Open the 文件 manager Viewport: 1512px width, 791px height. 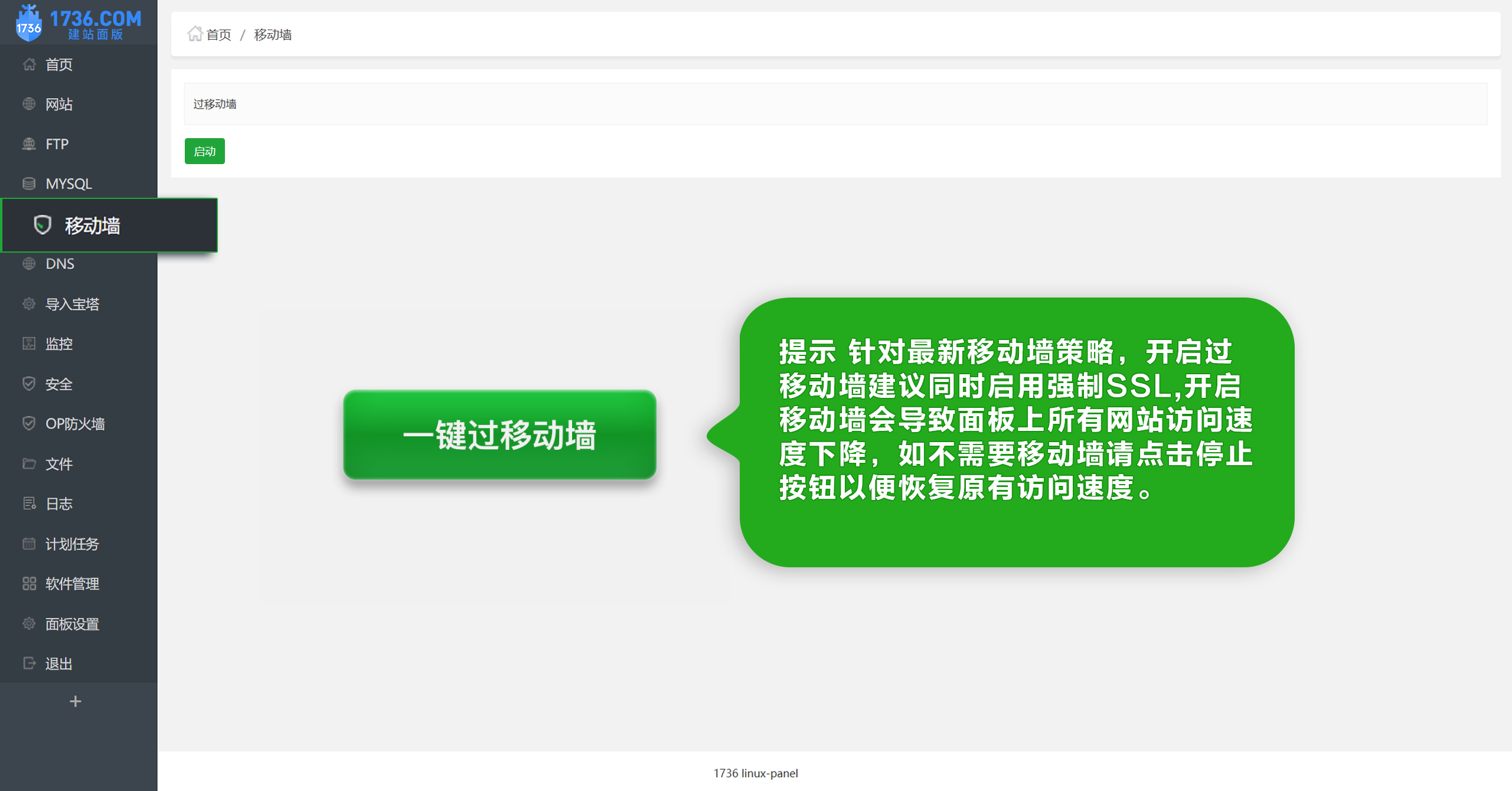[79, 463]
